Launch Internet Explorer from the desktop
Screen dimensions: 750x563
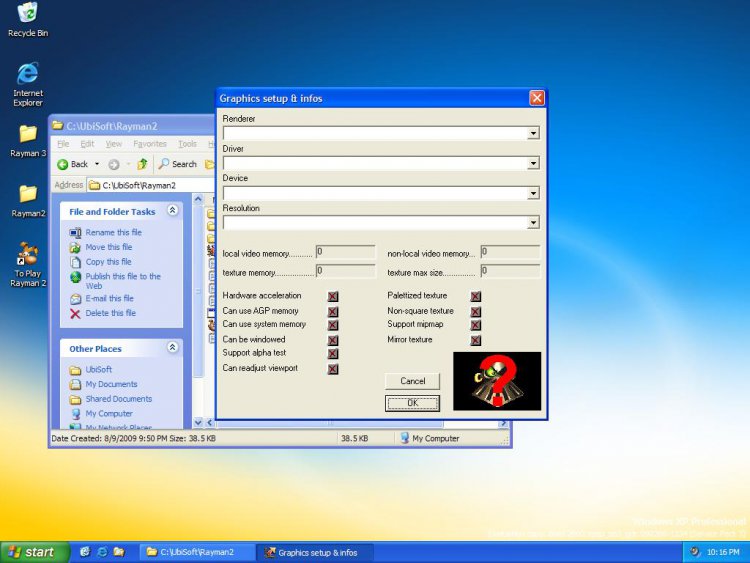click(28, 75)
